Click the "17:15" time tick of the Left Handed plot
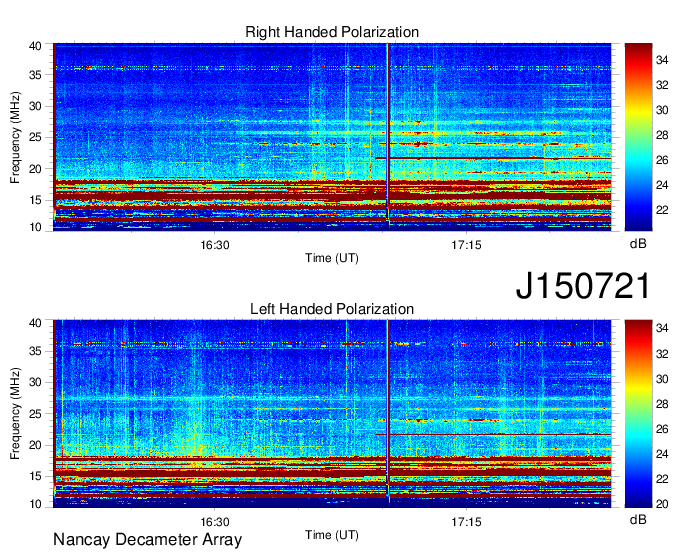This screenshot has height=552, width=680. pyautogui.click(x=466, y=522)
